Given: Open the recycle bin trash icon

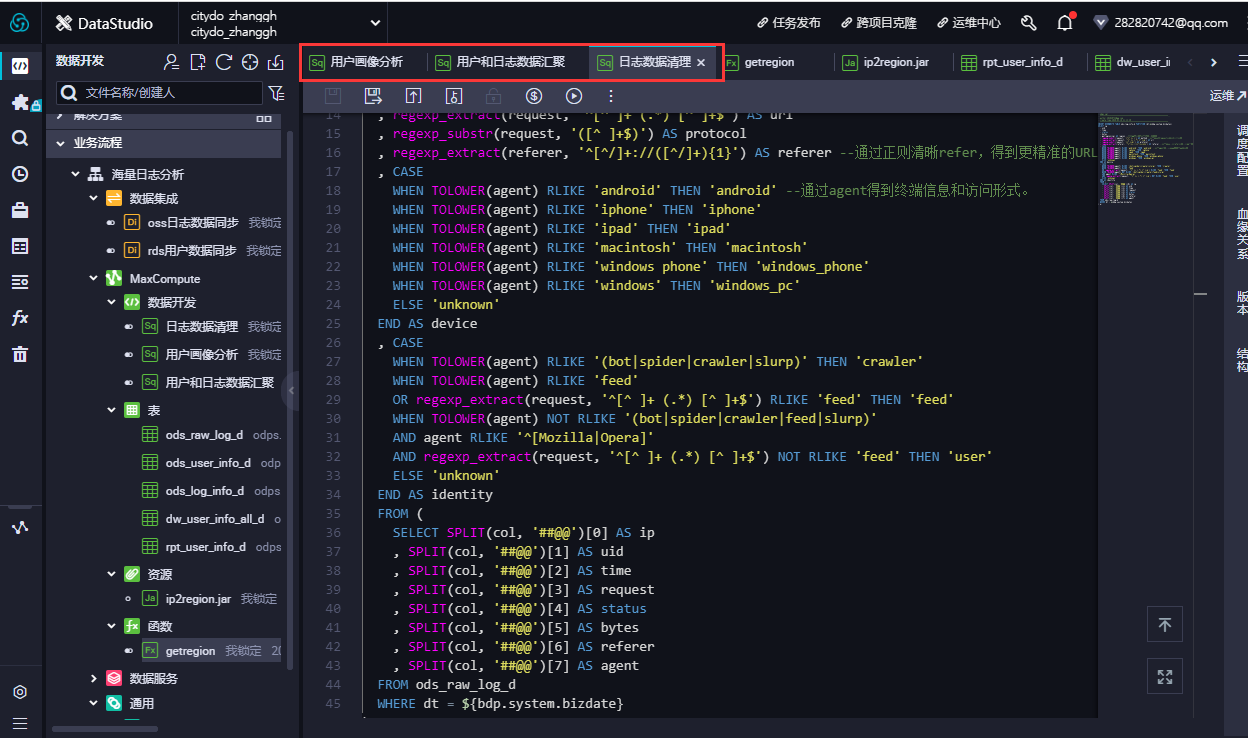Looking at the screenshot, I should point(20,354).
